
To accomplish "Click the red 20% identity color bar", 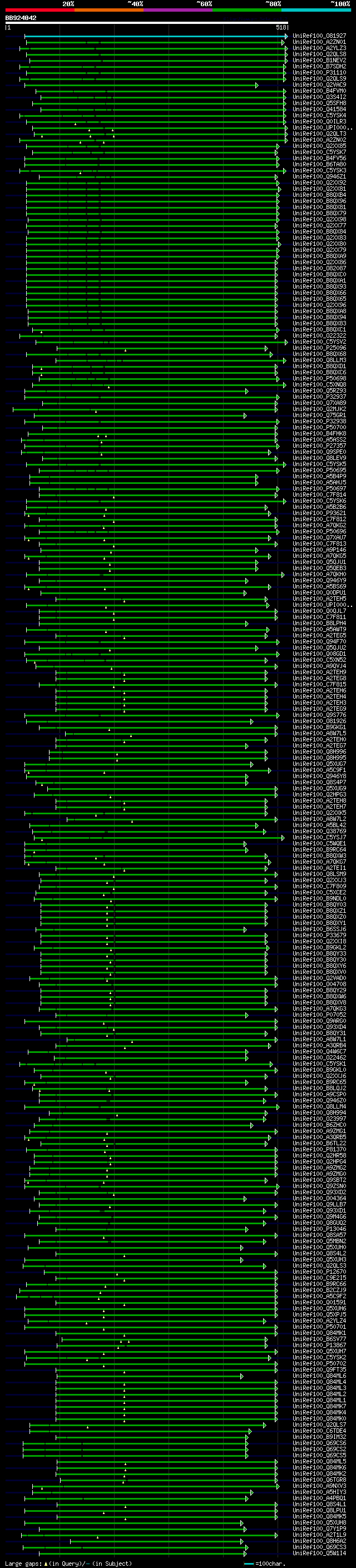I will pos(39,10).
